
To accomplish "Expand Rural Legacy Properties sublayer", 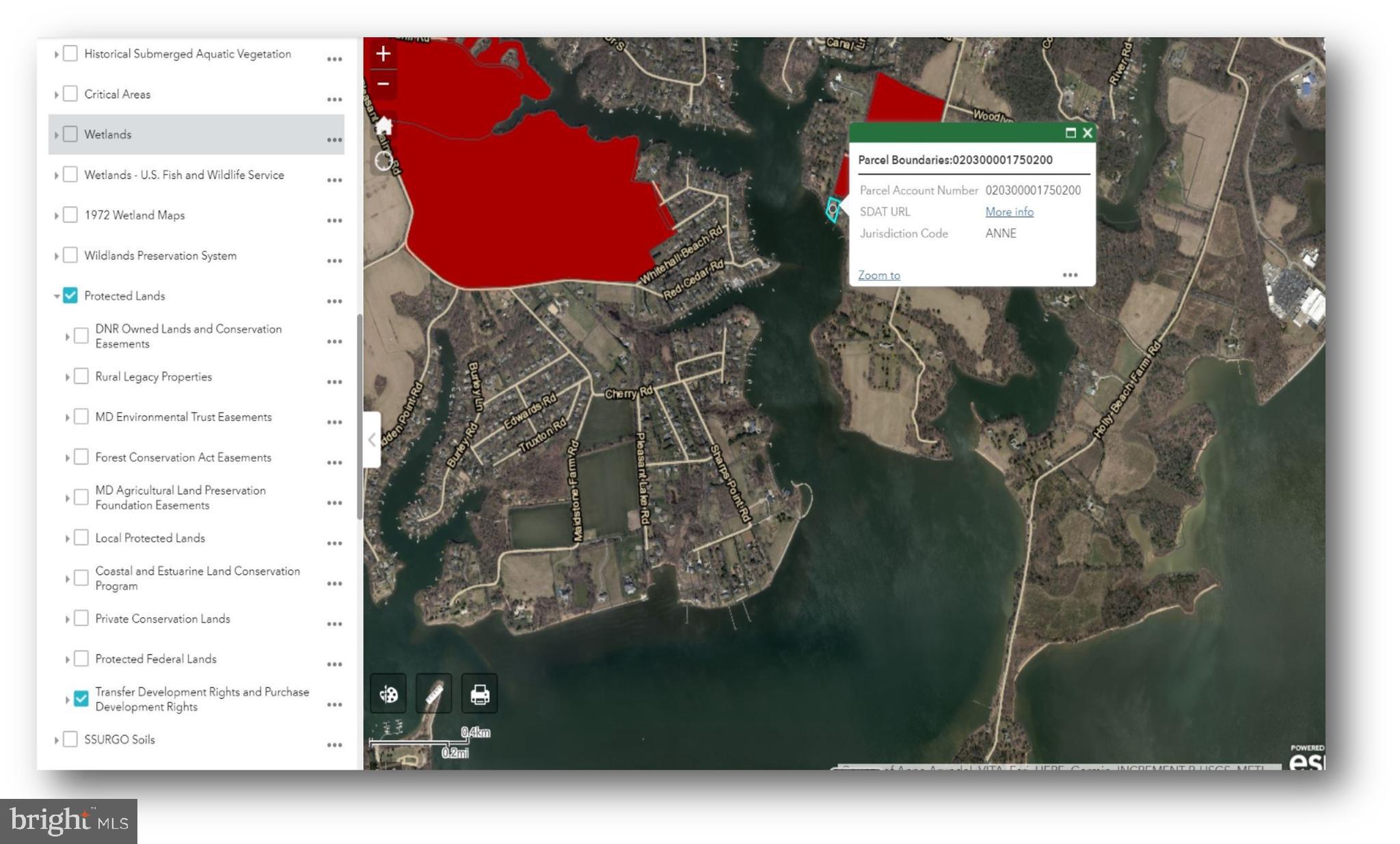I will coord(67,377).
